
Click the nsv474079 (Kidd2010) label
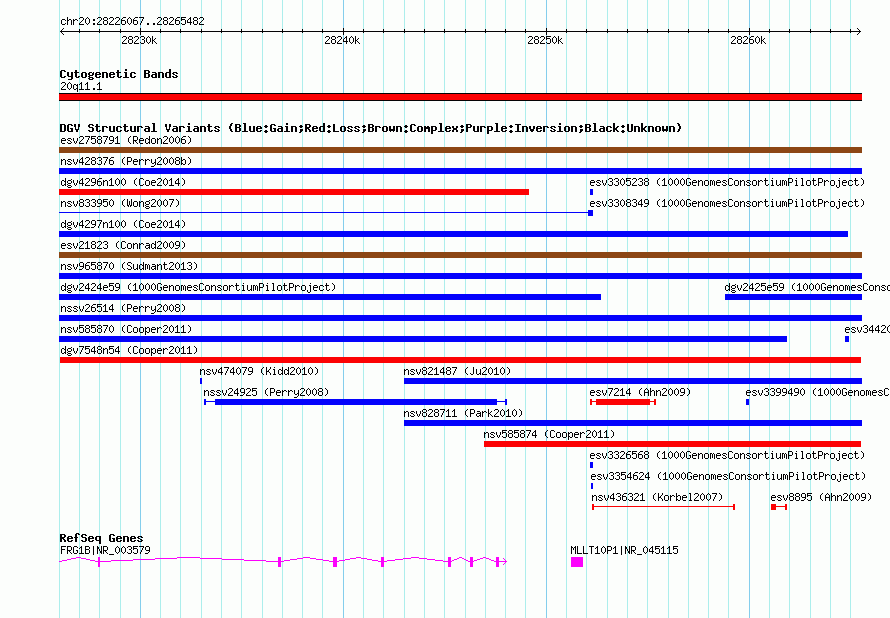259,371
